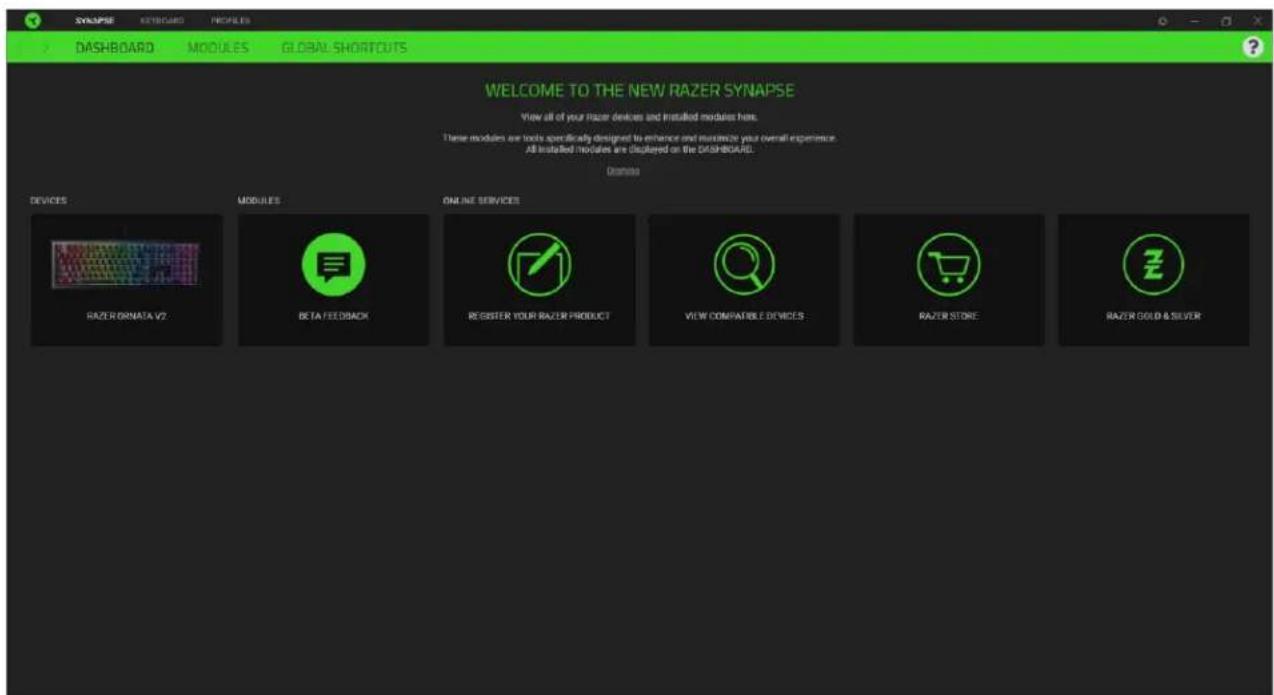Select the Dashboard sub-tab
The width and height of the screenshot is (1274, 695).
(x=114, y=47)
